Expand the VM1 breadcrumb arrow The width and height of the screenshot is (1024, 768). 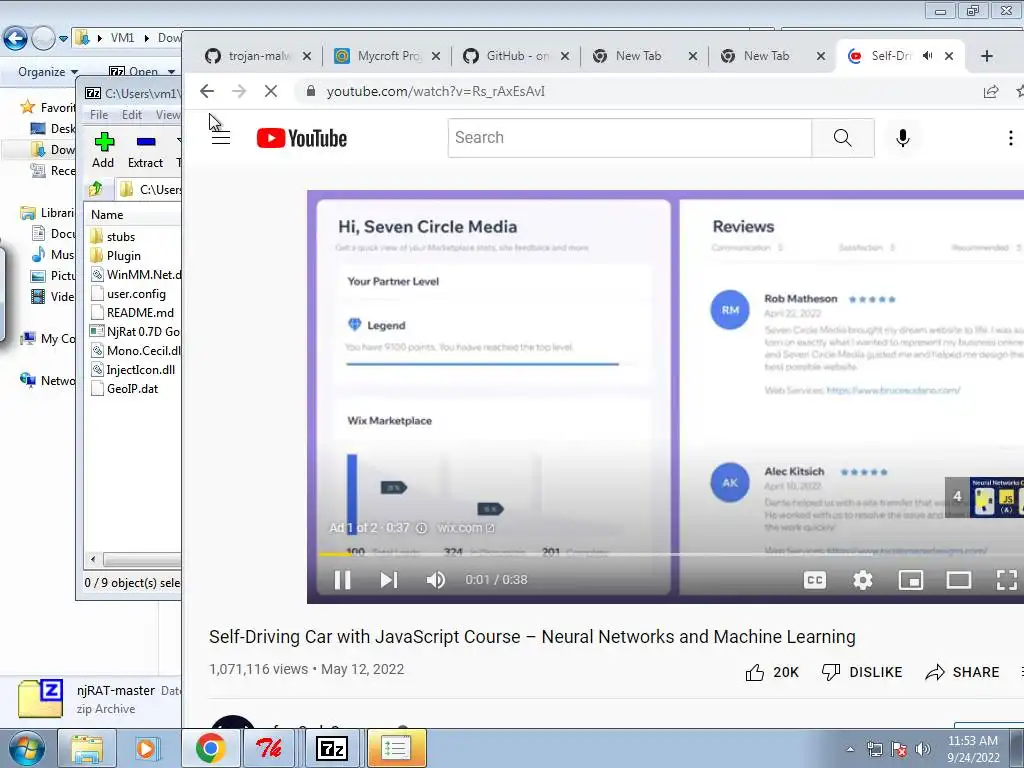(146, 39)
